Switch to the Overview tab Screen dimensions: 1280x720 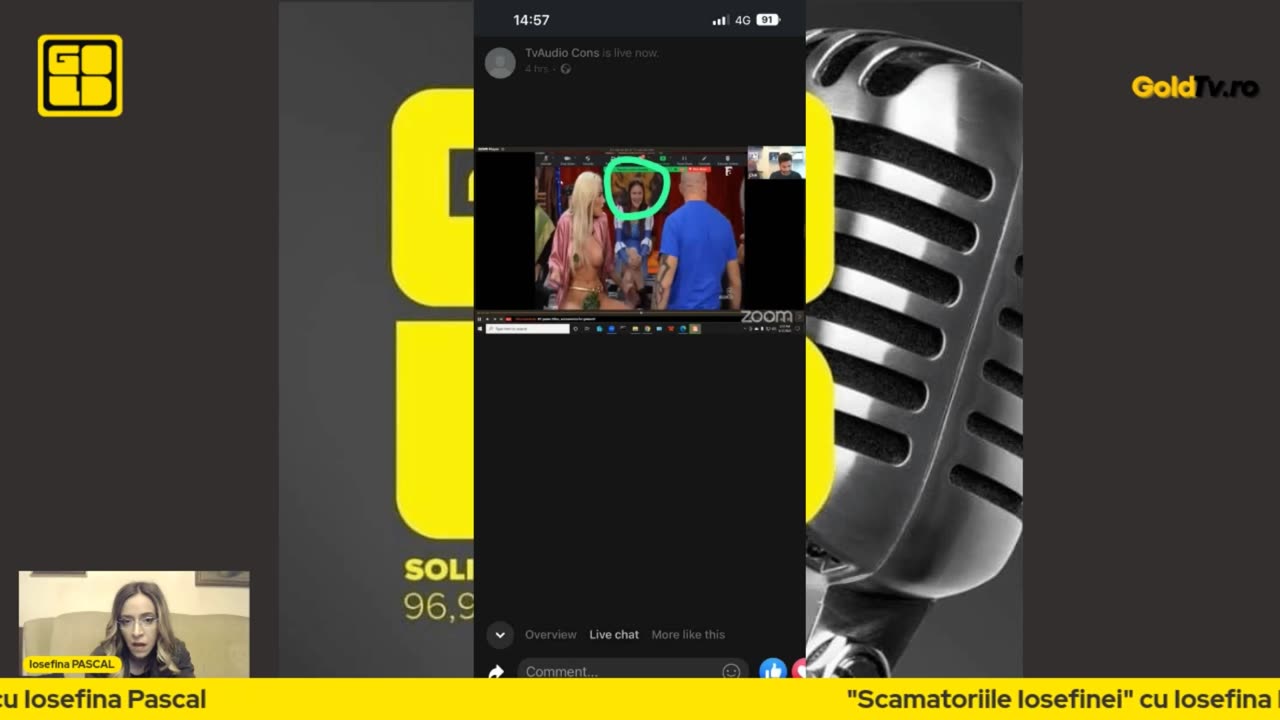(551, 634)
